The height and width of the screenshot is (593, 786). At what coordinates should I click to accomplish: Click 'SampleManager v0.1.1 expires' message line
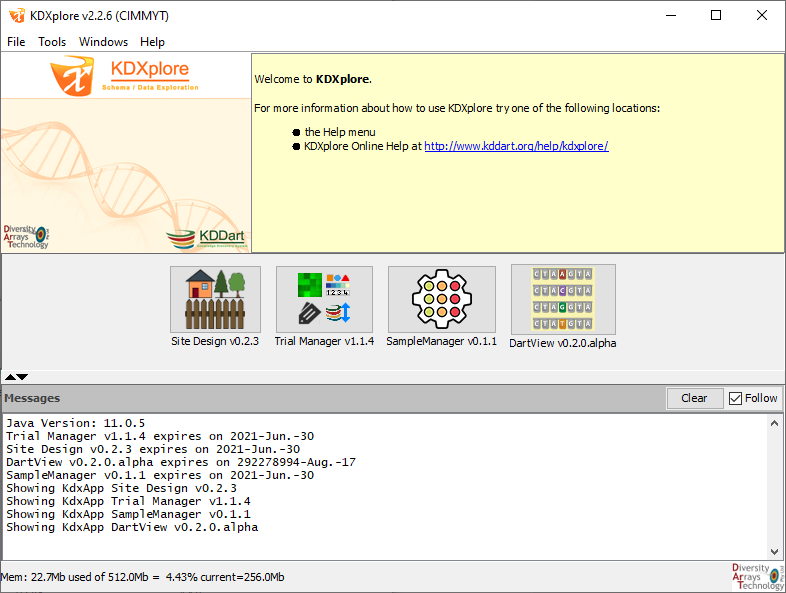click(160, 475)
